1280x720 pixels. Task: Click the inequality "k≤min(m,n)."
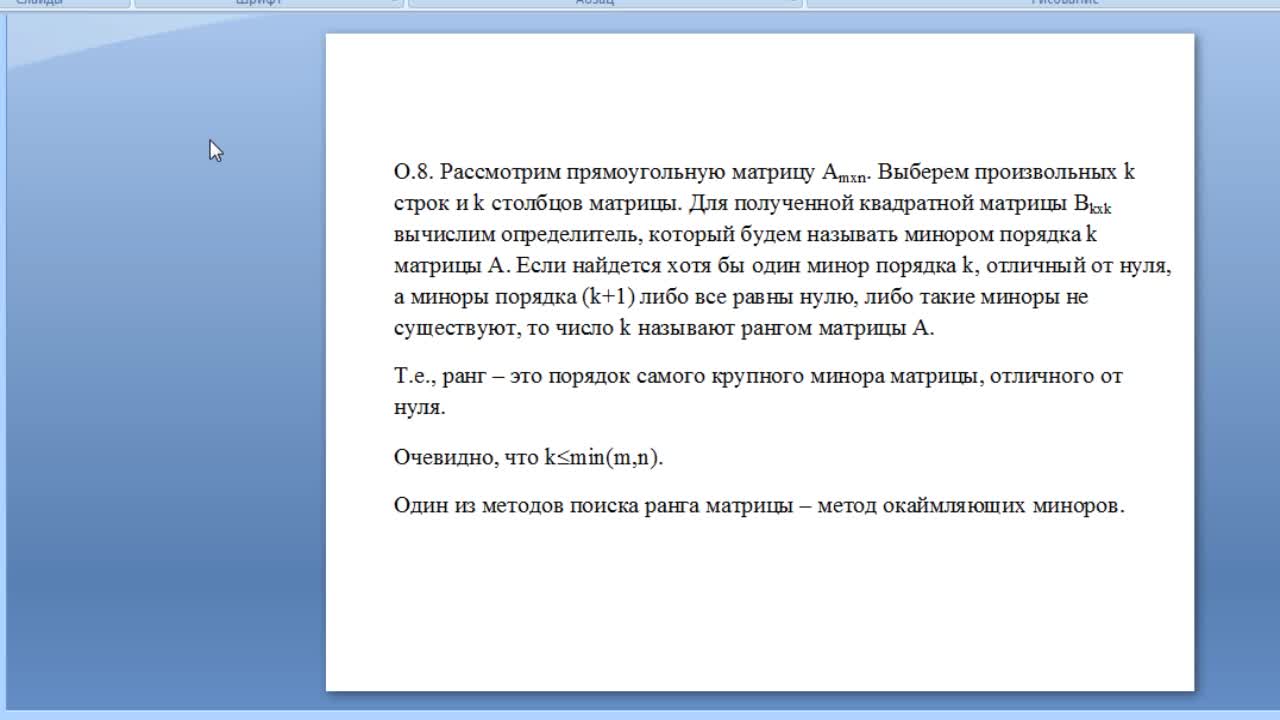[604, 458]
